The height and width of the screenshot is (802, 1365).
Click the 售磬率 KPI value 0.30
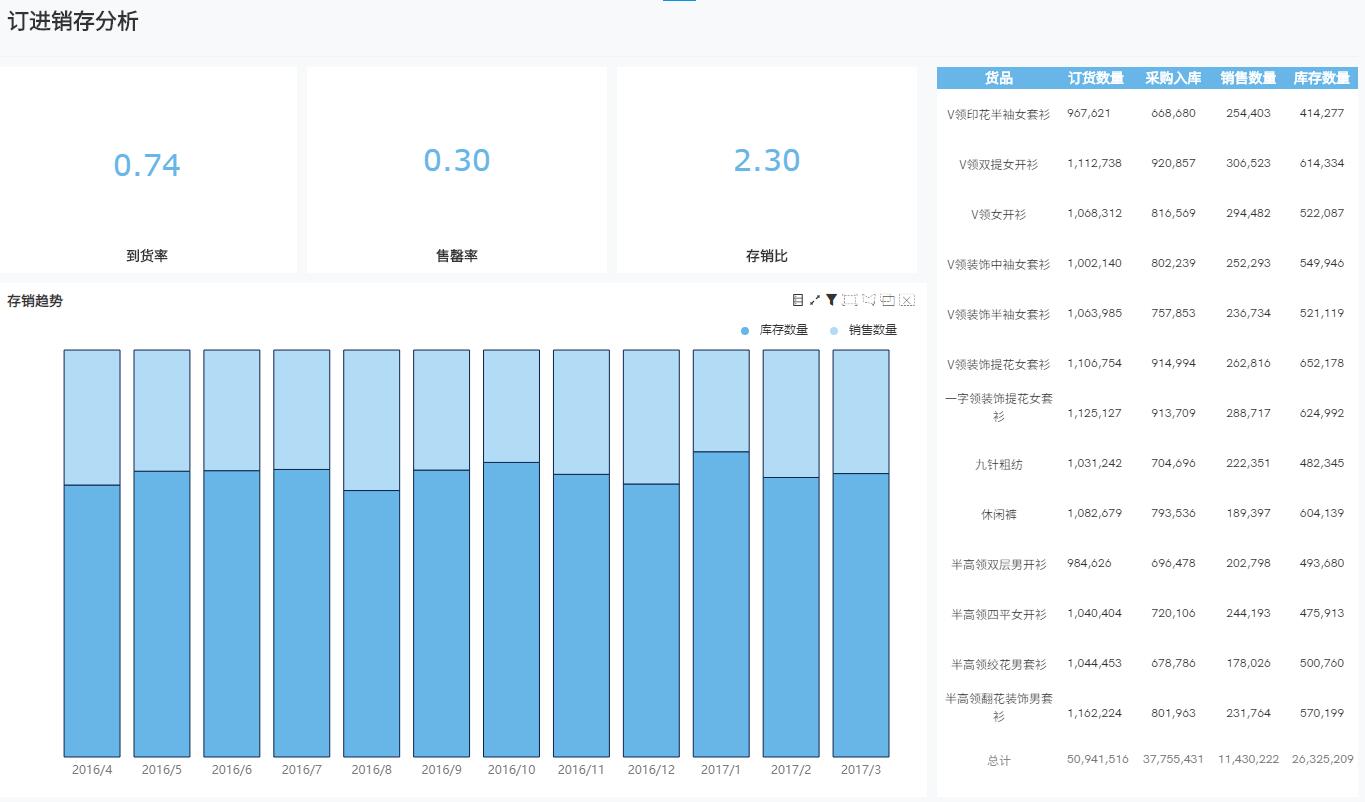pos(457,160)
